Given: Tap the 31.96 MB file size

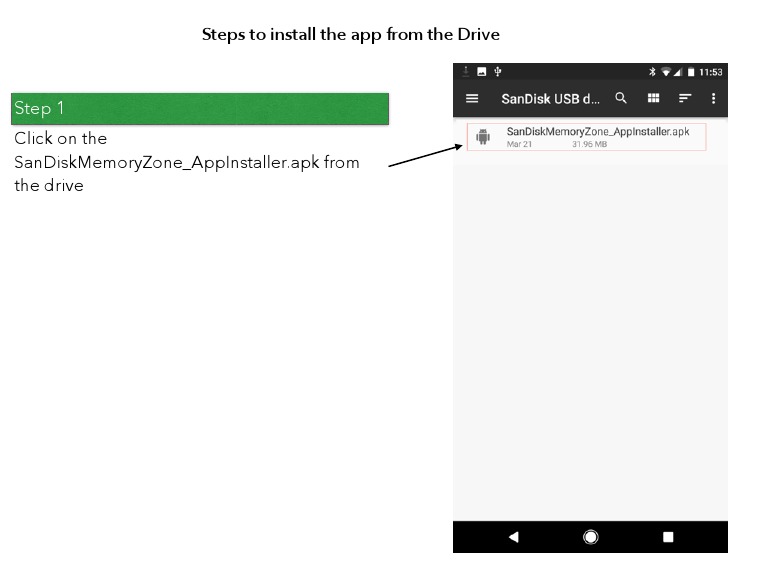Looking at the screenshot, I should click(x=589, y=144).
